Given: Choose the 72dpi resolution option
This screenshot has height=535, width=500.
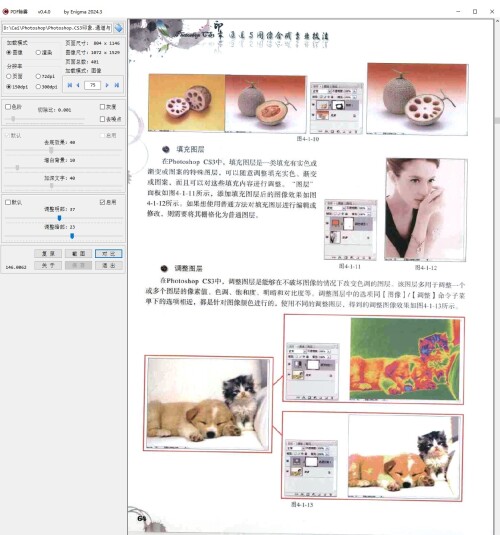Looking at the screenshot, I should [38, 76].
